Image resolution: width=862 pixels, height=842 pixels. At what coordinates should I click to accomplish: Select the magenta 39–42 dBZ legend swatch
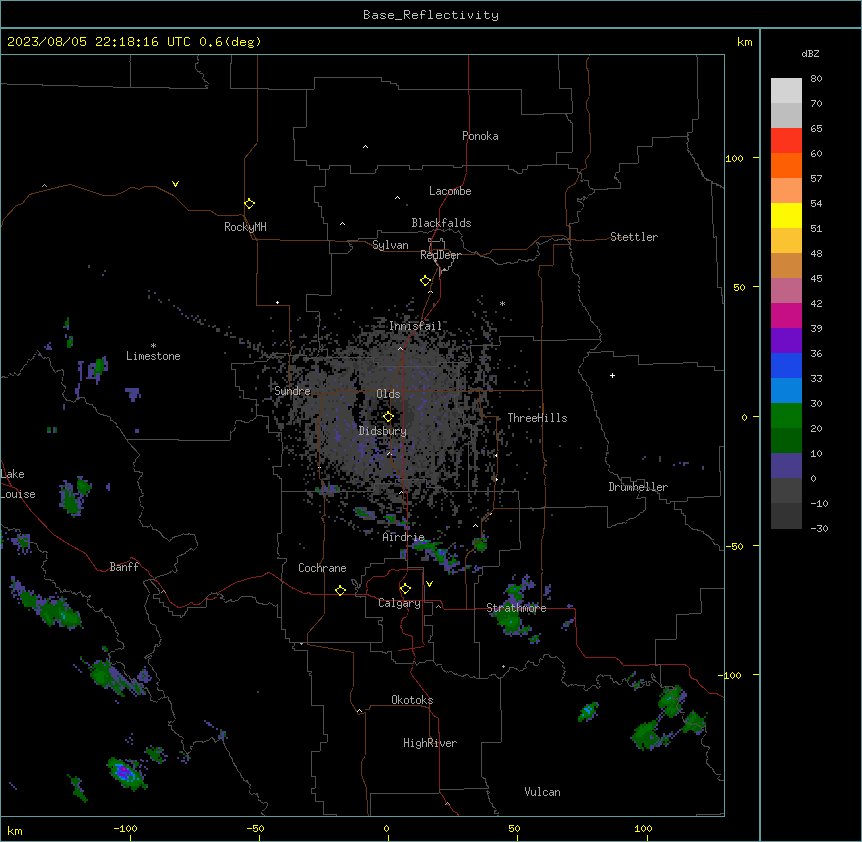786,315
